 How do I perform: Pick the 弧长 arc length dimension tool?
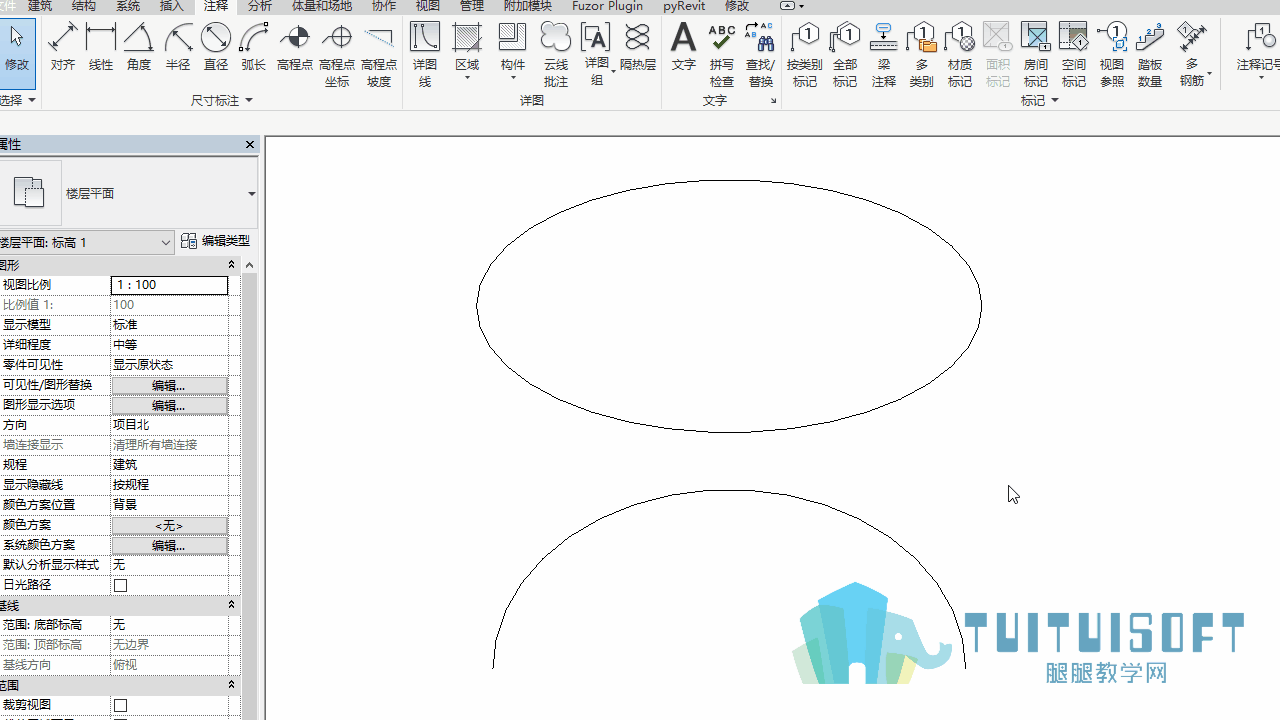[x=254, y=47]
